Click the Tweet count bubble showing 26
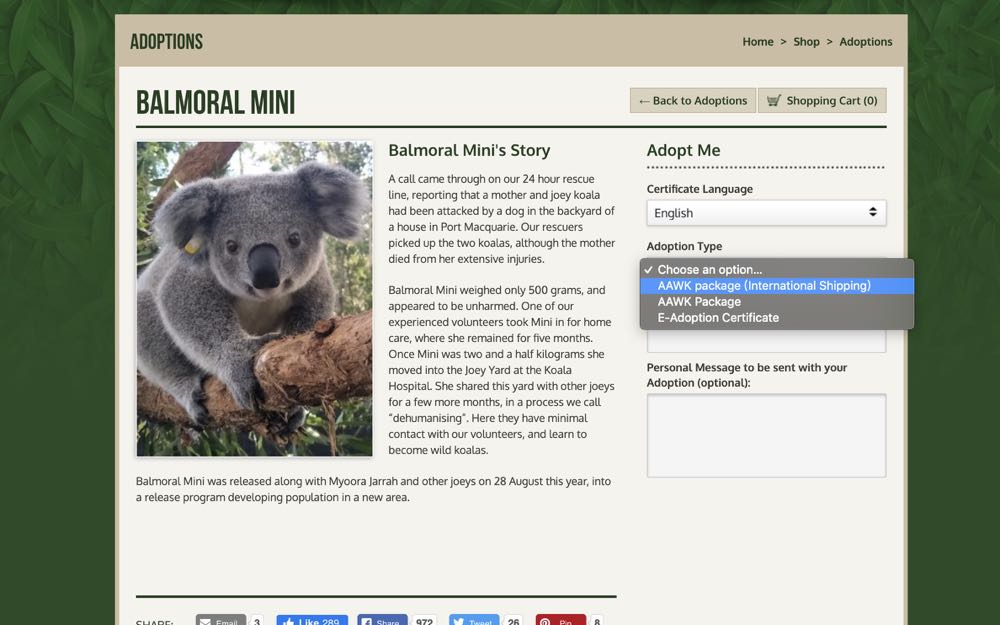The width and height of the screenshot is (1000, 625). (x=513, y=620)
